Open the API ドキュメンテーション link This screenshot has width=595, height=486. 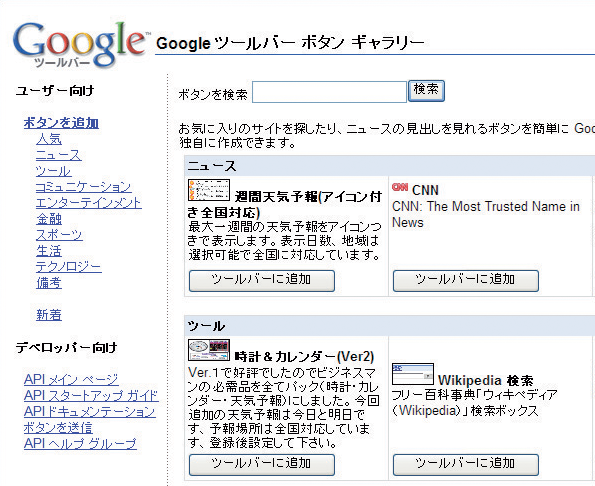(90, 411)
